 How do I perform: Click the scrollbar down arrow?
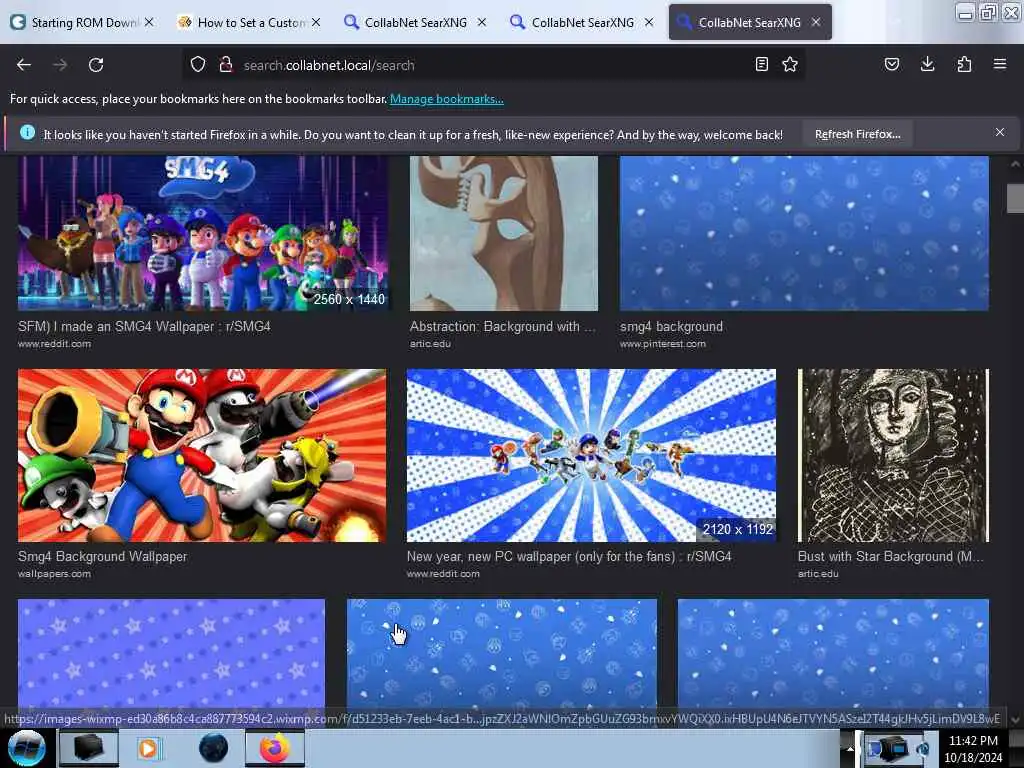(x=1015, y=720)
